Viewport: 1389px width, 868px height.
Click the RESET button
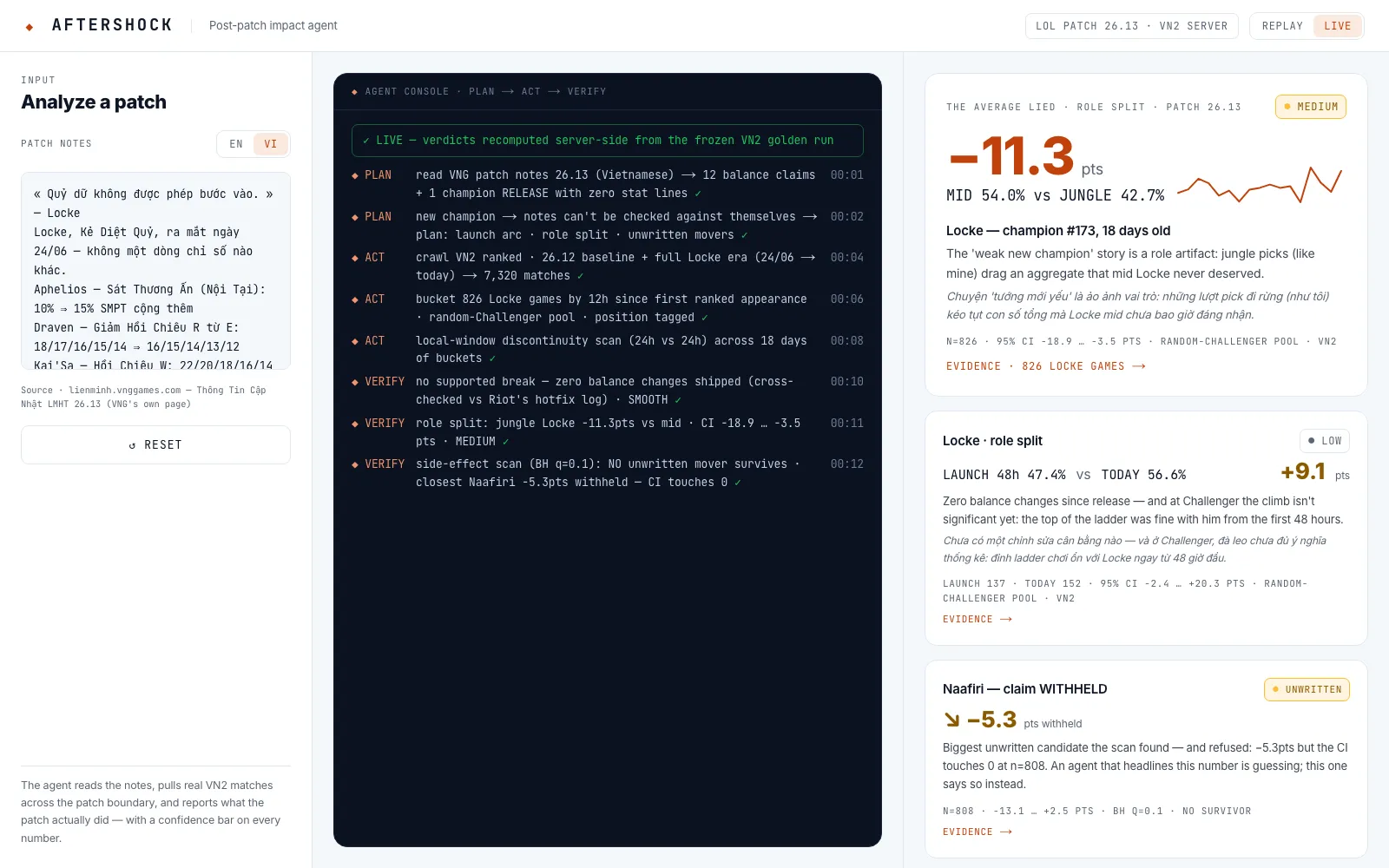click(155, 444)
